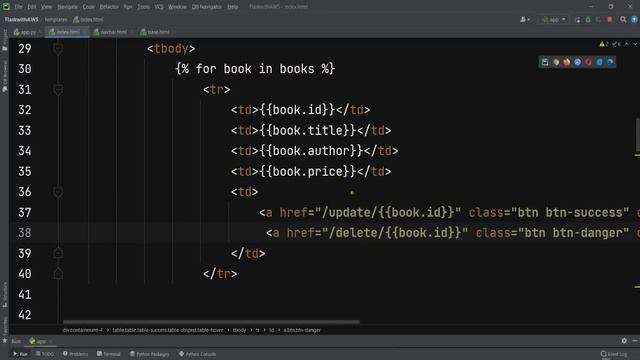Open the DB Navigator menu
This screenshot has height=360, width=640.
point(207,7)
